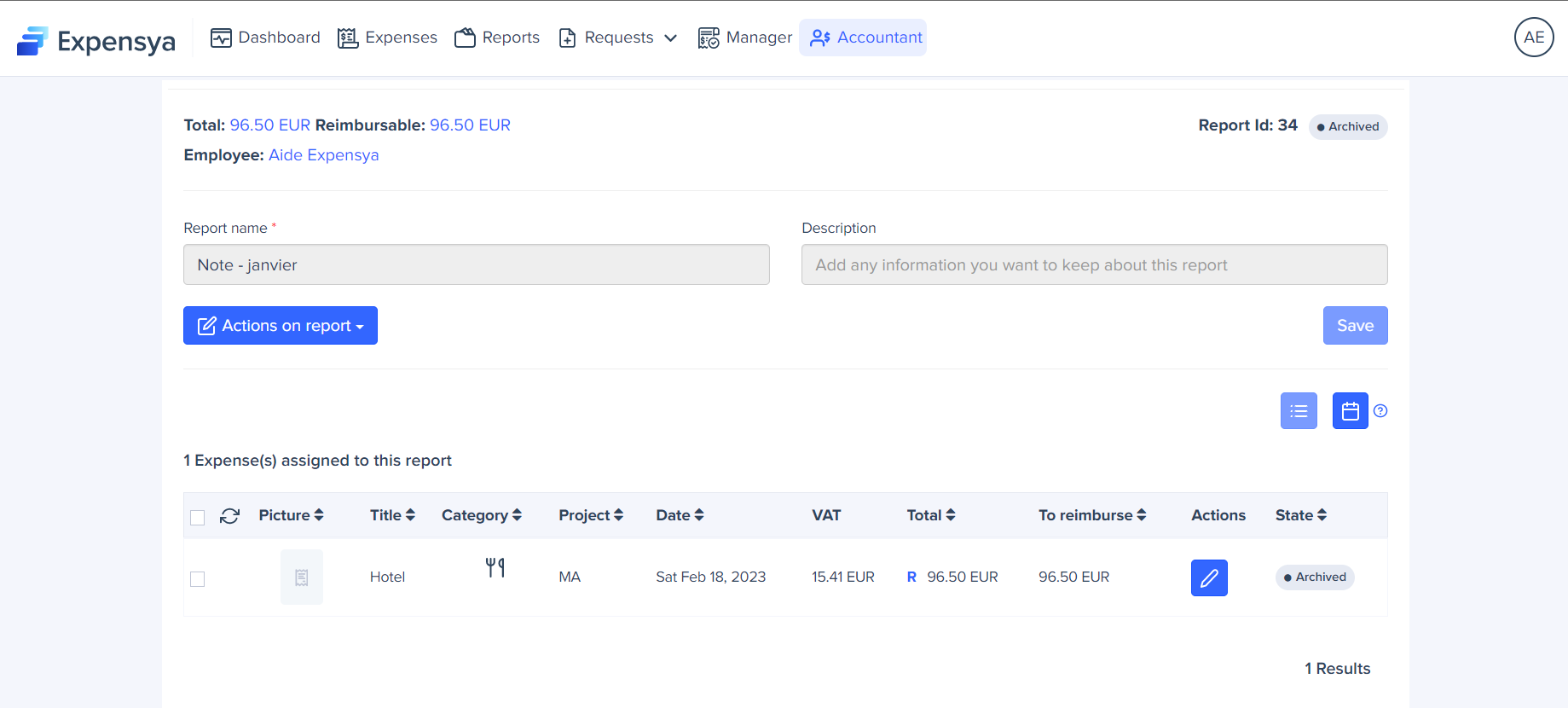
Task: Edit the Hotel expense with pencil icon
Action: click(1208, 577)
